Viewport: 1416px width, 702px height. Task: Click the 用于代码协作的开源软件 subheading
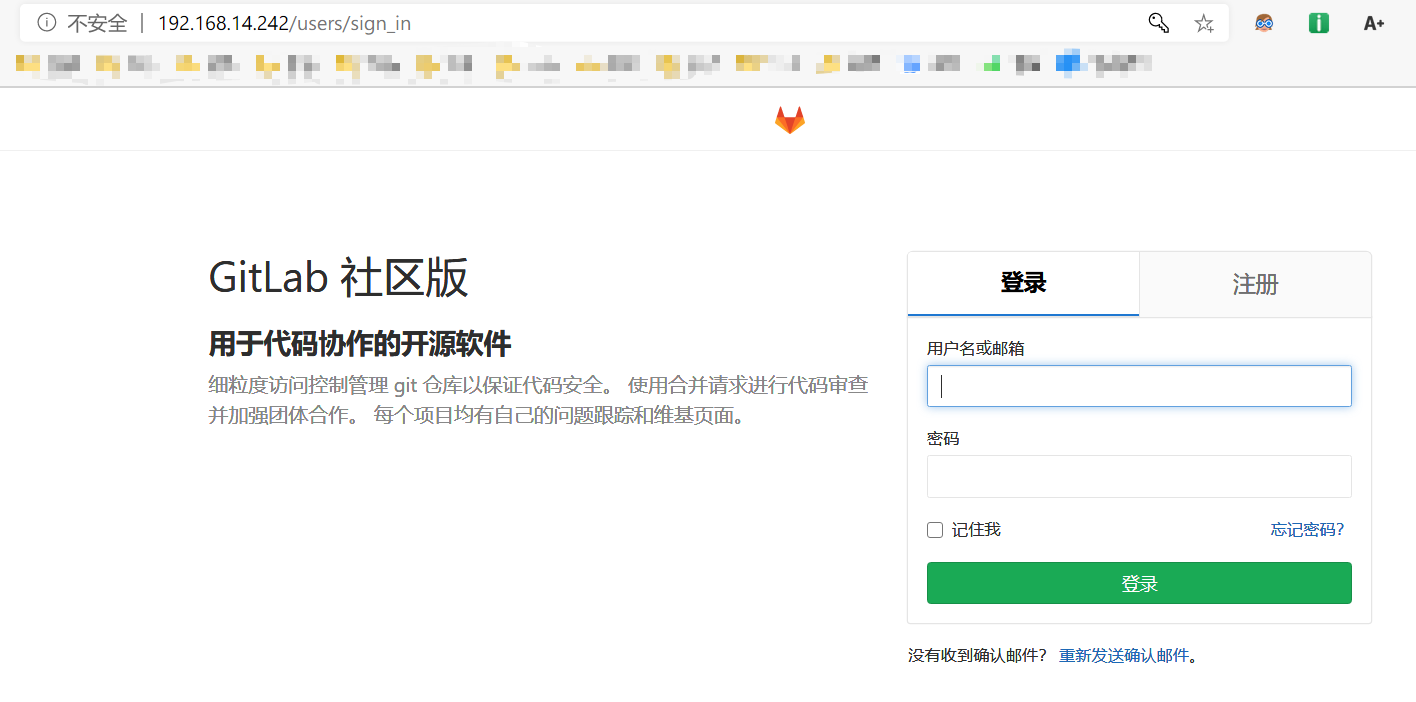[x=359, y=344]
